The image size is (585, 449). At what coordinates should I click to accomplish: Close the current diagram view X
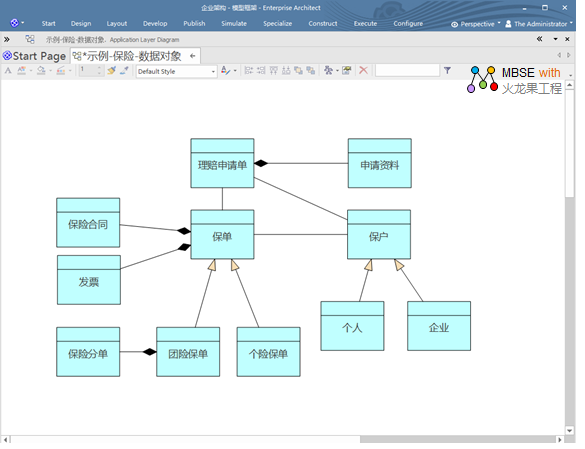click(567, 39)
